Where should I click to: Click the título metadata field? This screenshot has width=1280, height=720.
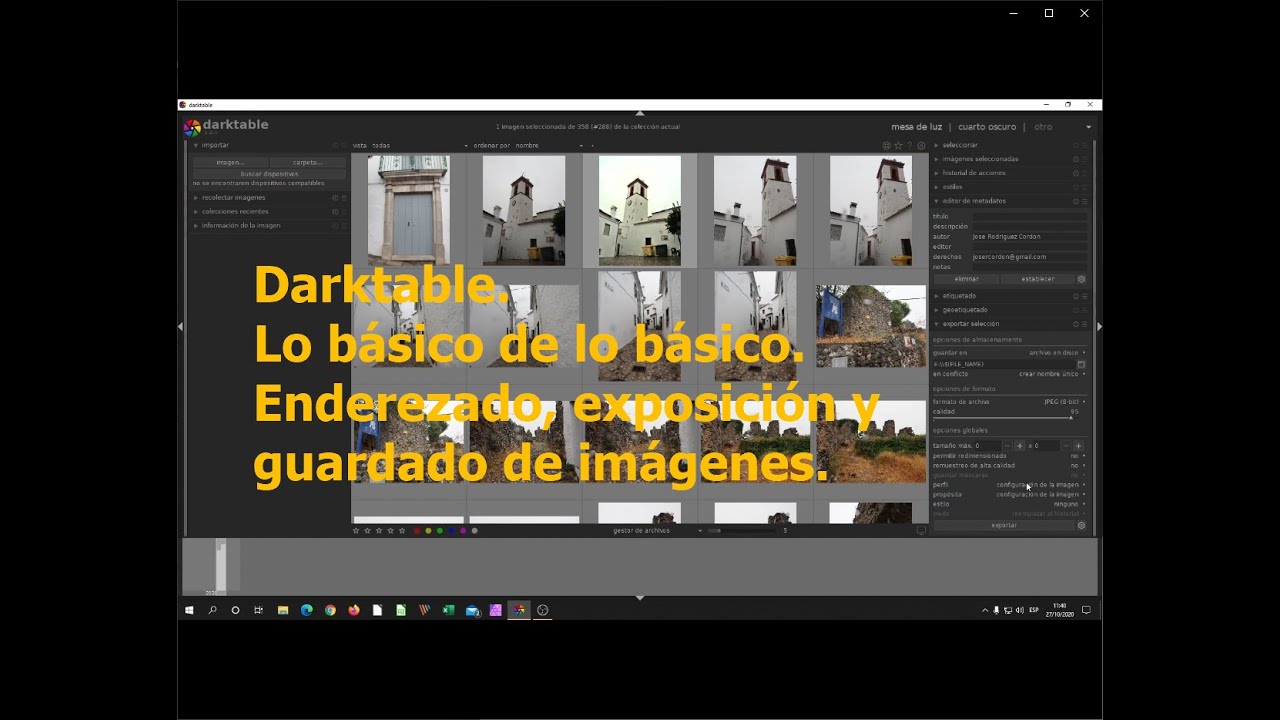click(1029, 216)
